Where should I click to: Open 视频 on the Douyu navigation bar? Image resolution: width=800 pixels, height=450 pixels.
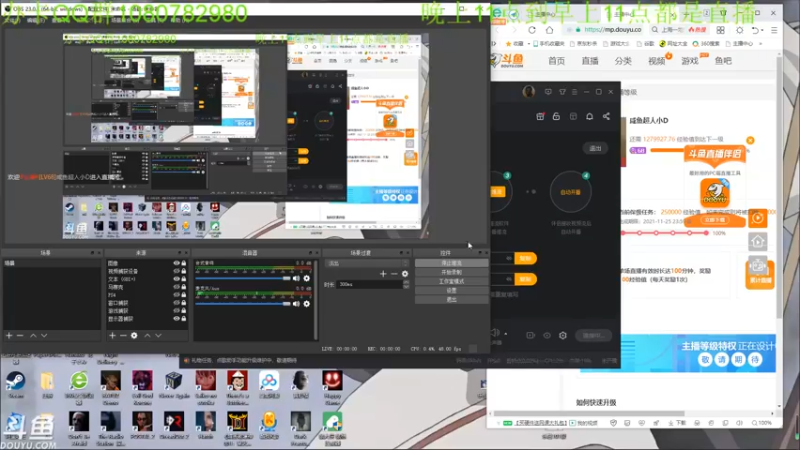pos(657,61)
